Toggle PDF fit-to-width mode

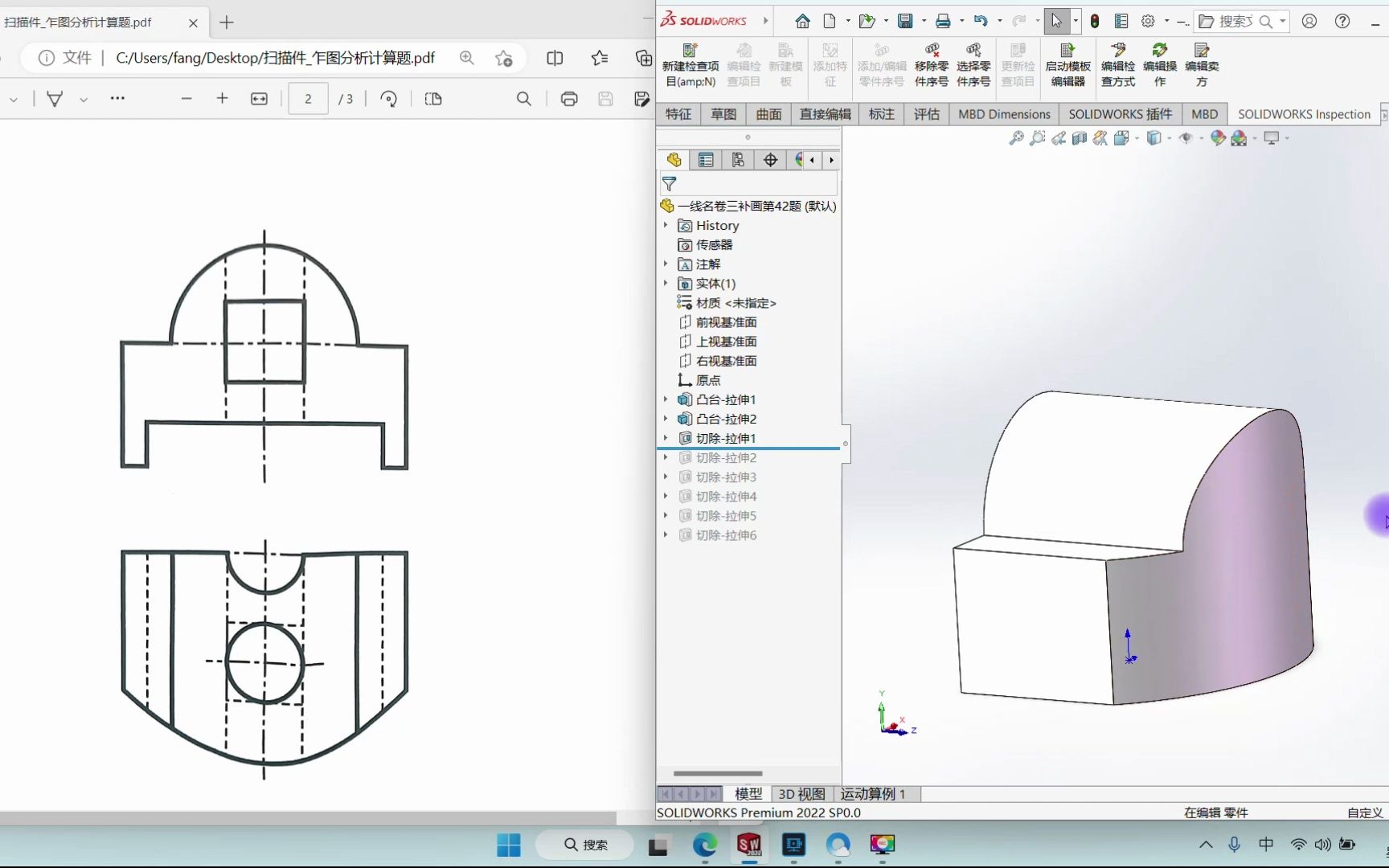coord(259,99)
